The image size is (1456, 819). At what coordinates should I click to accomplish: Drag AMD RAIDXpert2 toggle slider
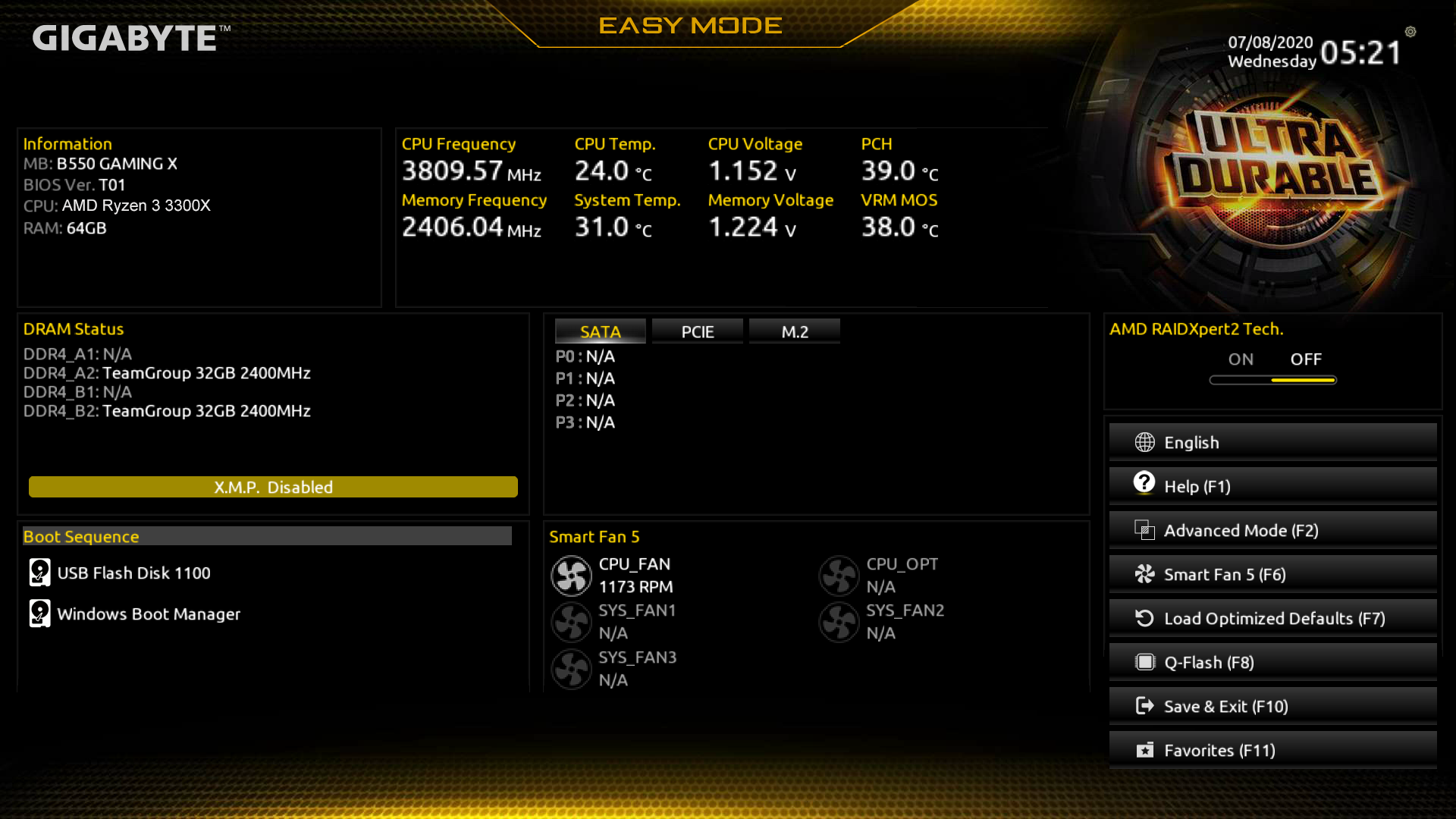1272,380
